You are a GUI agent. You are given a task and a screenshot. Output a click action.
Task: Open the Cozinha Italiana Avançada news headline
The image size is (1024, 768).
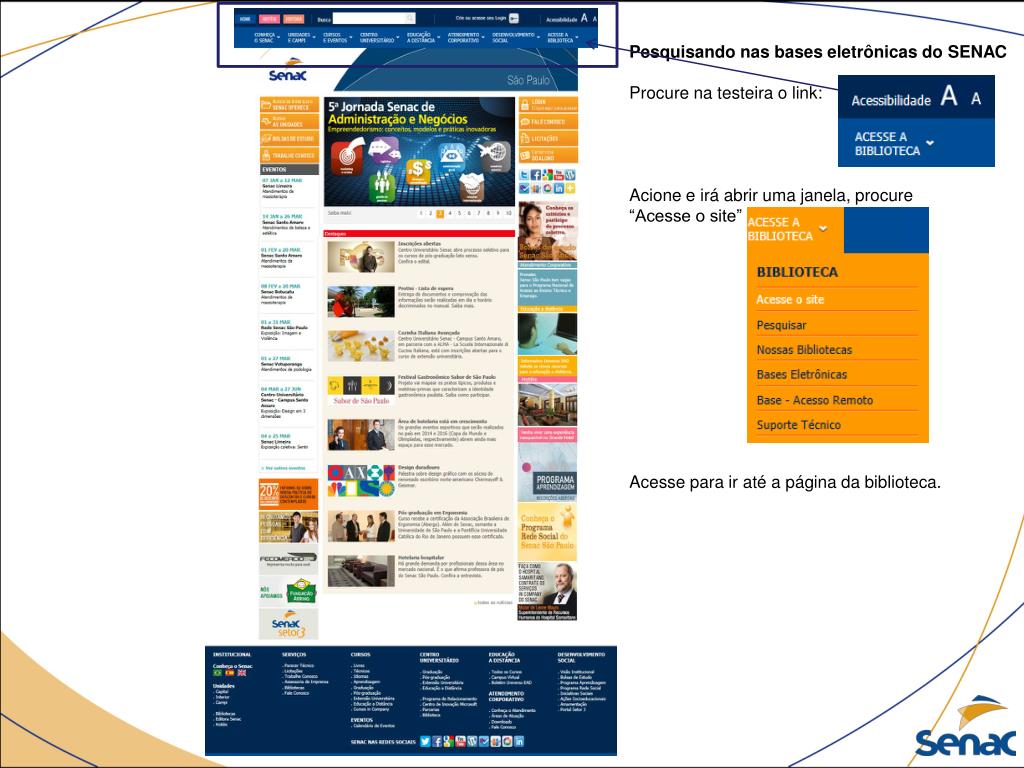[428, 332]
